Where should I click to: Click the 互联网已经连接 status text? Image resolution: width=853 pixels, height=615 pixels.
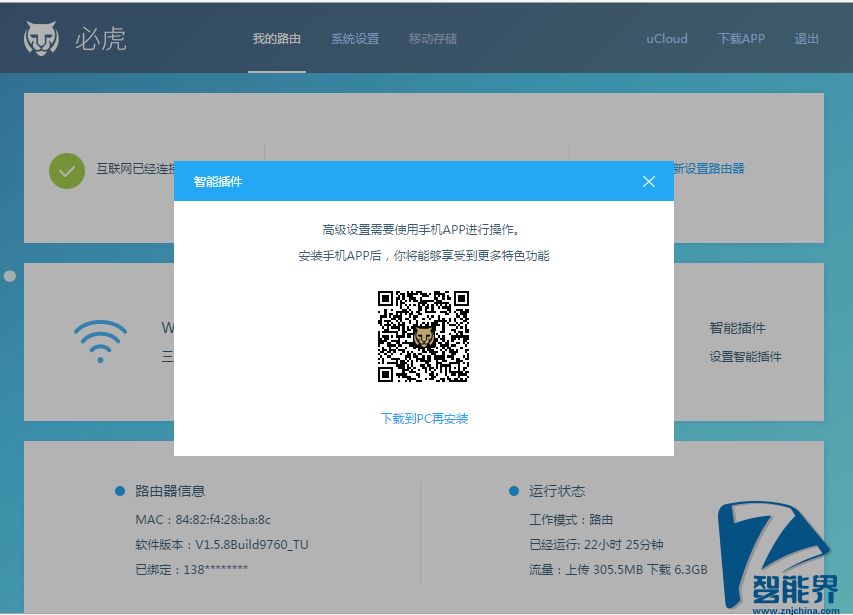[x=135, y=169]
